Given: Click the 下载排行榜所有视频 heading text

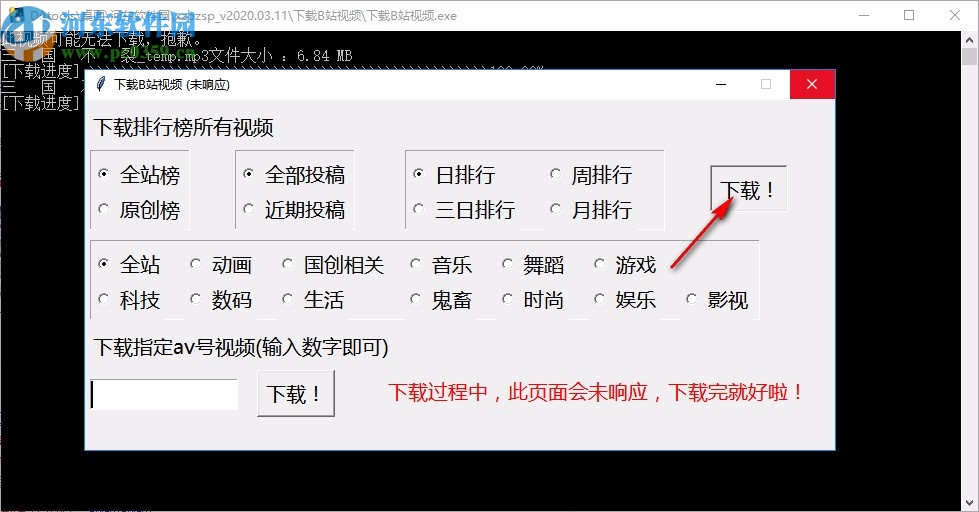Looking at the screenshot, I should (x=184, y=127).
